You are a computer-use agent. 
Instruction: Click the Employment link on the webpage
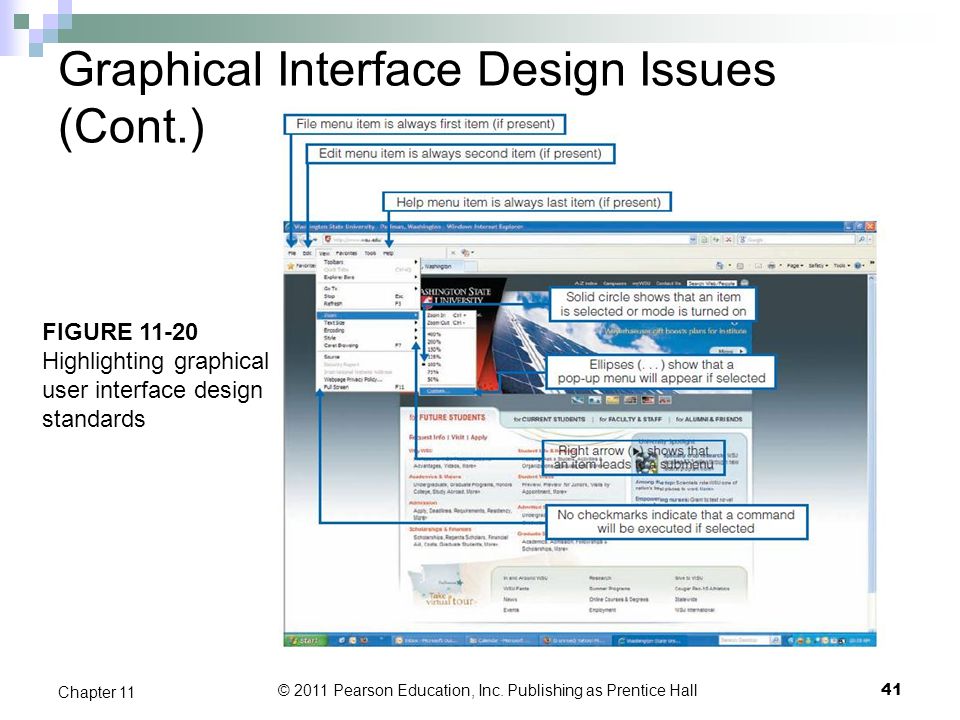pos(602,610)
